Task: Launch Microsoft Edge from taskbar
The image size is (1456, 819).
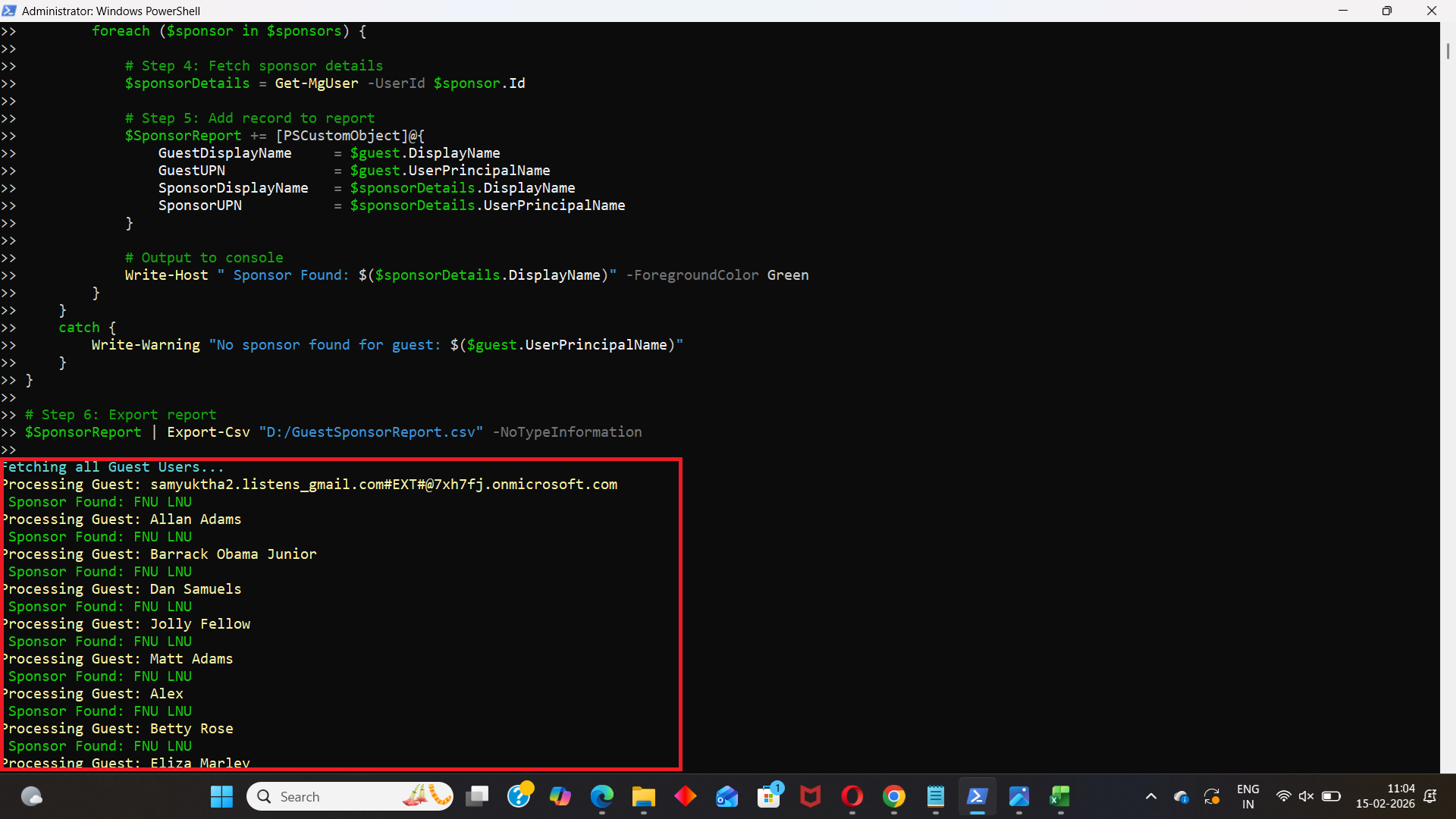Action: pos(602,796)
